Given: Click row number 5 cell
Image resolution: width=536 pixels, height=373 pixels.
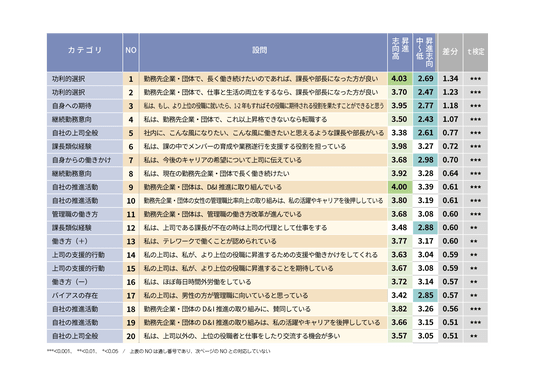Looking at the screenshot, I should click(131, 133).
